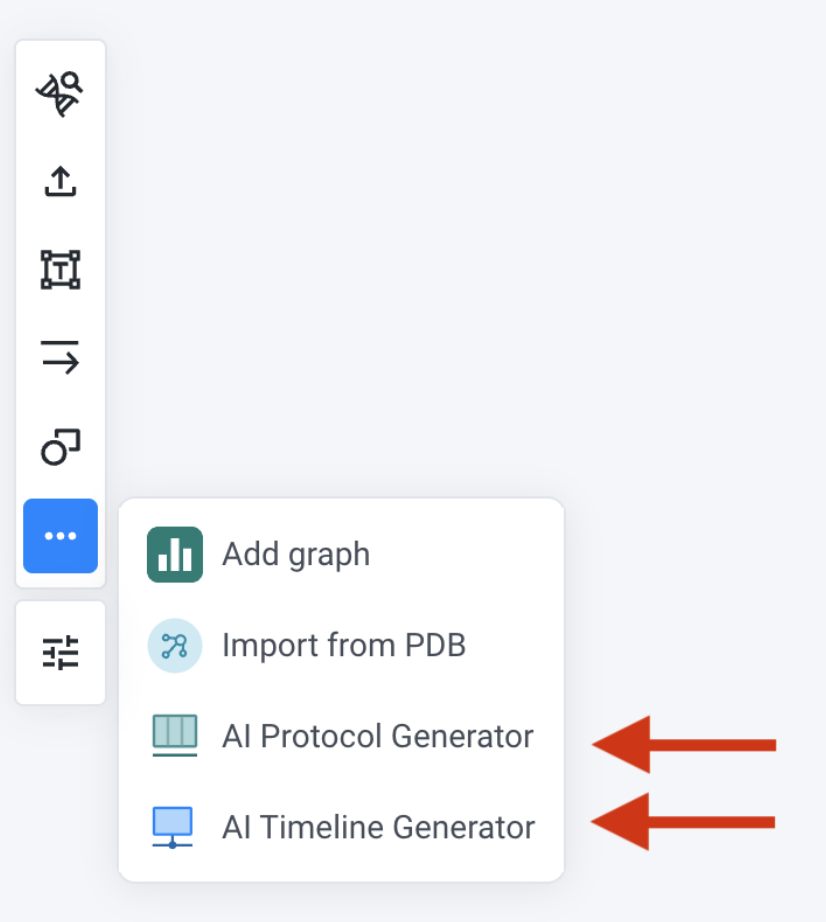The width and height of the screenshot is (826, 922).
Task: Open the DNA icon search tool
Action: 60,94
